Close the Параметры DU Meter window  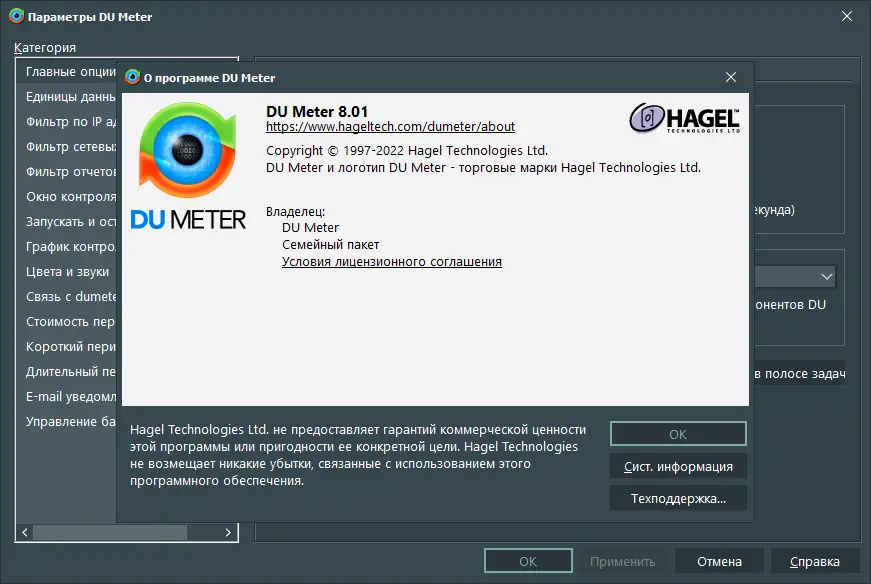pos(846,16)
